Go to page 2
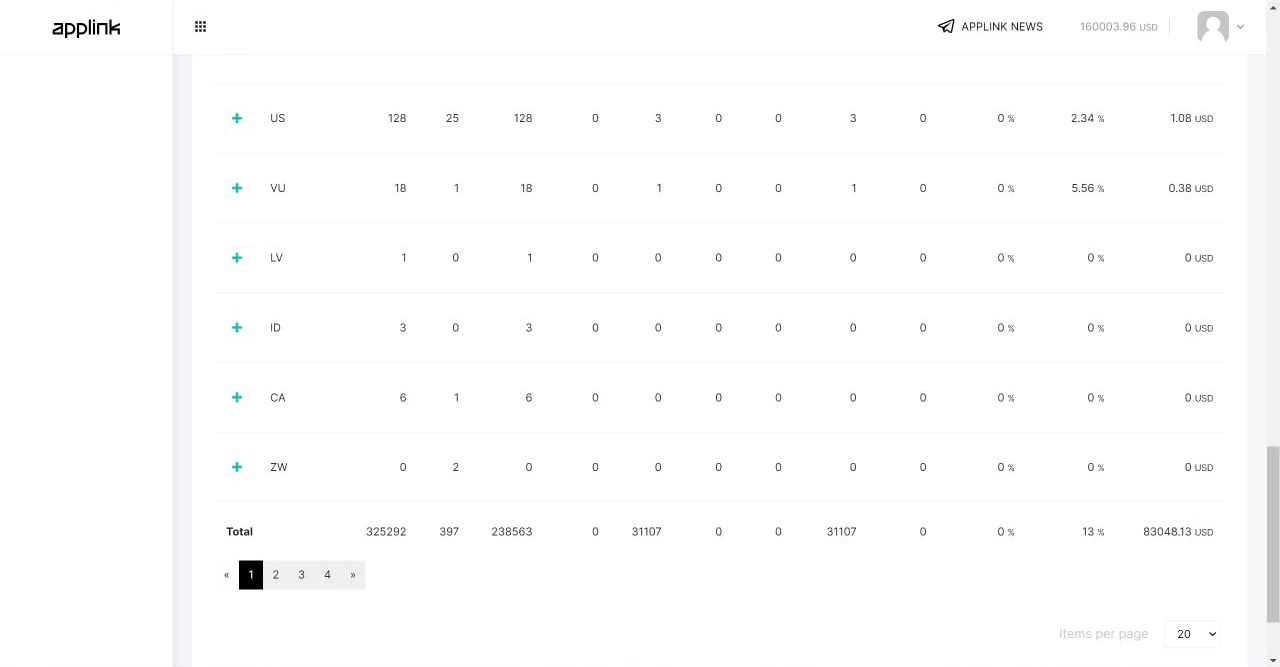 coord(276,575)
